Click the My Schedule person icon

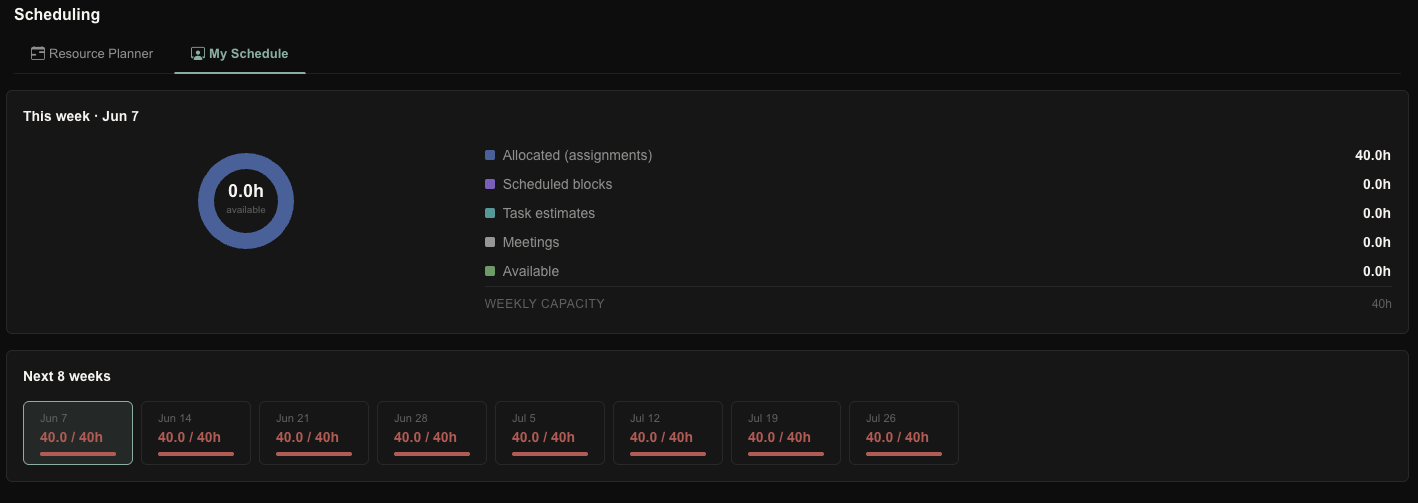[198, 54]
